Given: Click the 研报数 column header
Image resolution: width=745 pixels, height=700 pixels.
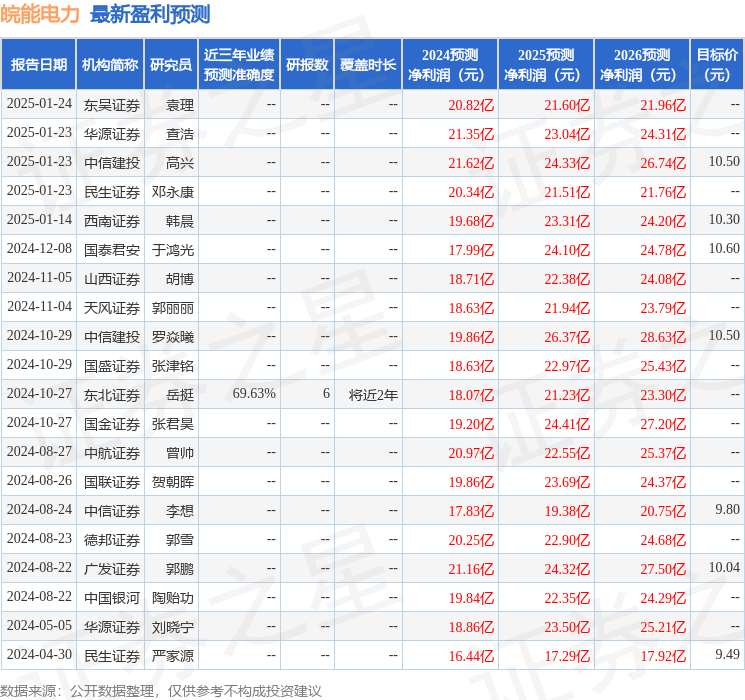Looking at the screenshot, I should pyautogui.click(x=307, y=65).
